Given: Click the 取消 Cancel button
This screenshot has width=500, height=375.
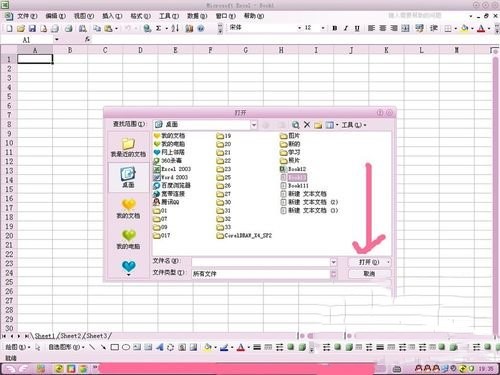Looking at the screenshot, I should 369,274.
